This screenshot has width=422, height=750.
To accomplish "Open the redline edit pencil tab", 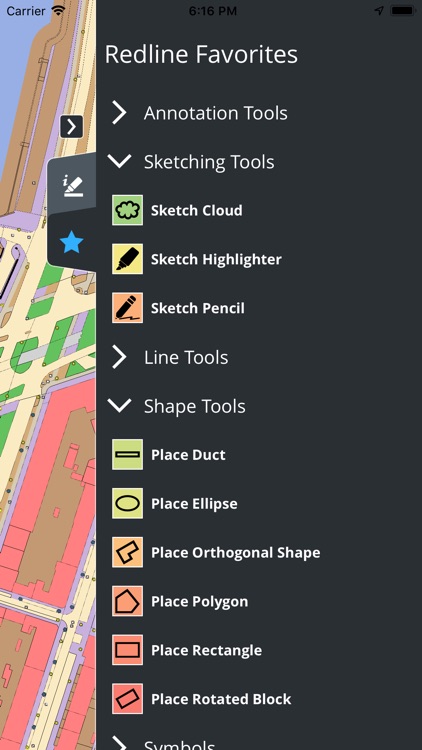I will 73,186.
